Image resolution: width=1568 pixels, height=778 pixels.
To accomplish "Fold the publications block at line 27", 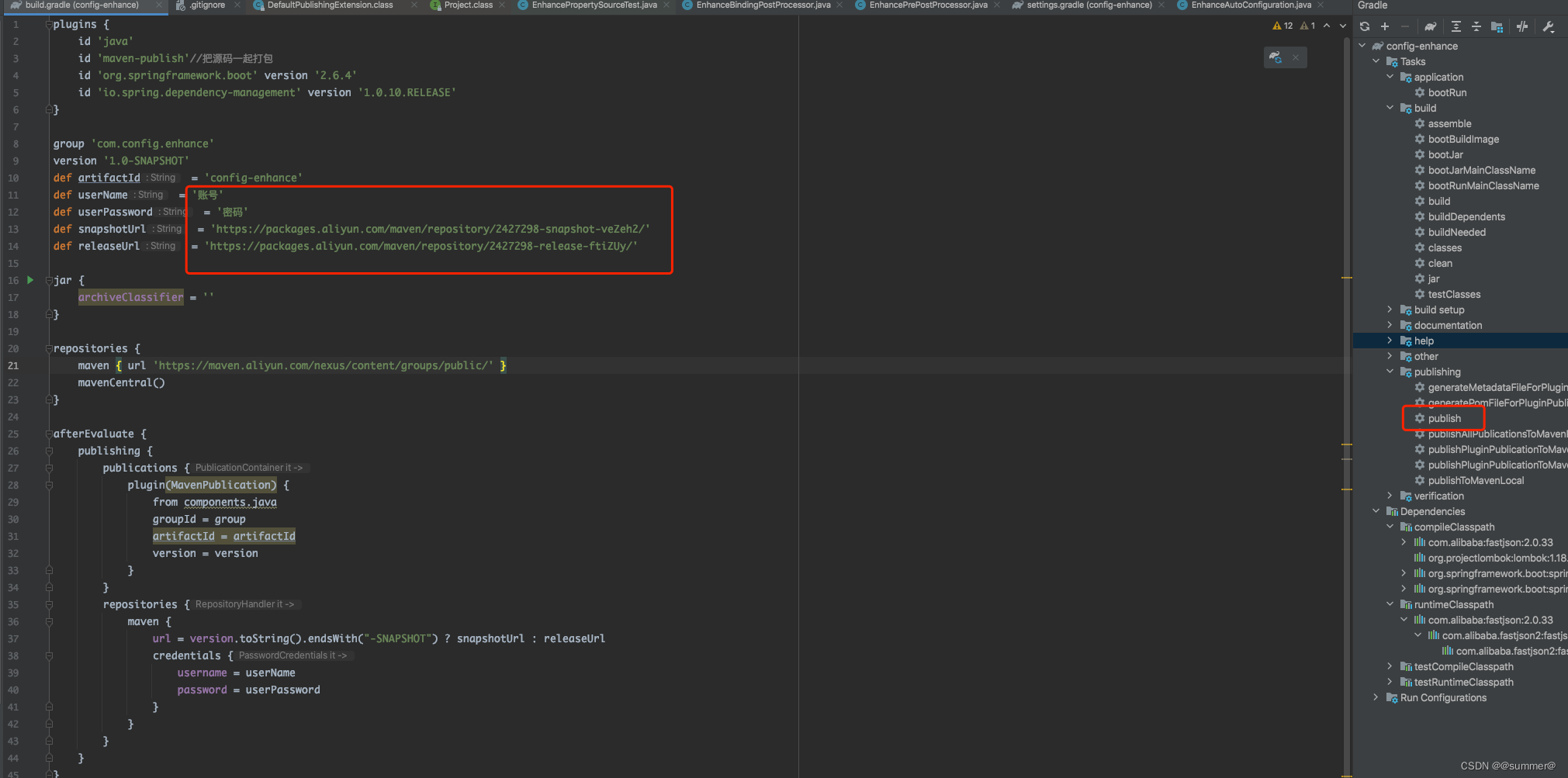I will (x=49, y=468).
